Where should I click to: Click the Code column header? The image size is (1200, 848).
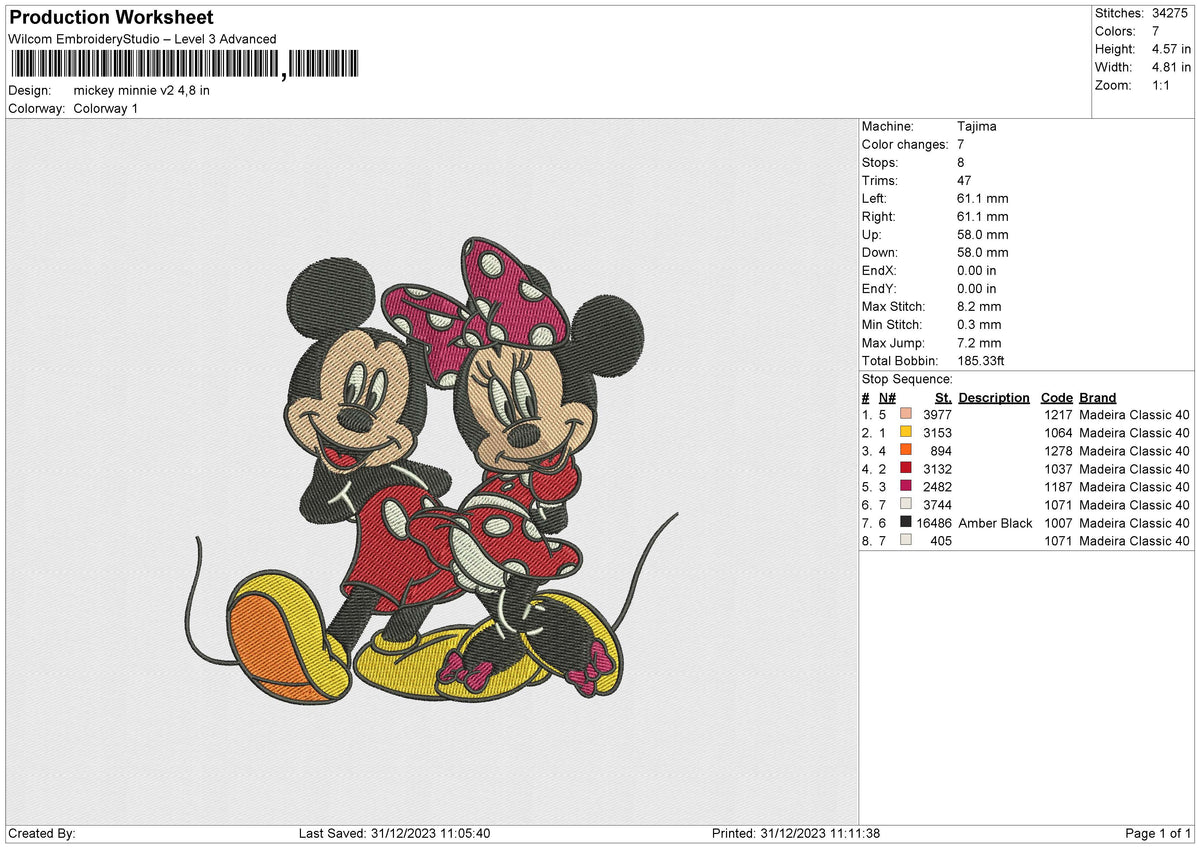pos(1057,397)
